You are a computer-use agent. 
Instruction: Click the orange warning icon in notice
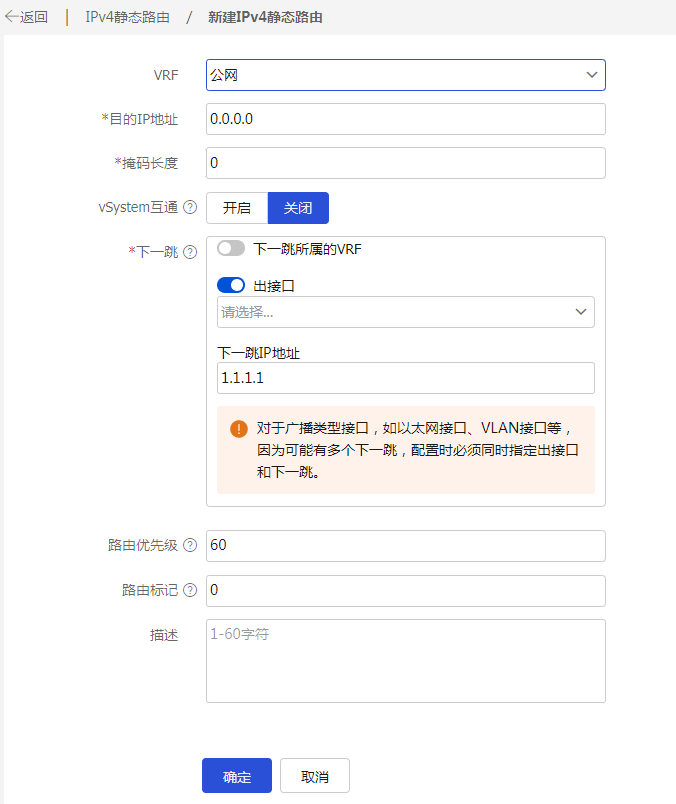pos(238,429)
